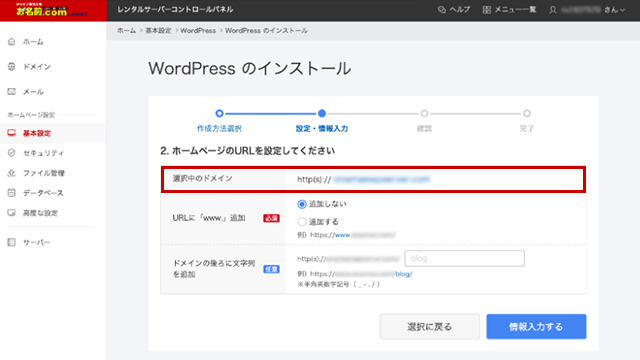
Task: Open ドメイン in the sidebar menu
Action: coord(37,67)
